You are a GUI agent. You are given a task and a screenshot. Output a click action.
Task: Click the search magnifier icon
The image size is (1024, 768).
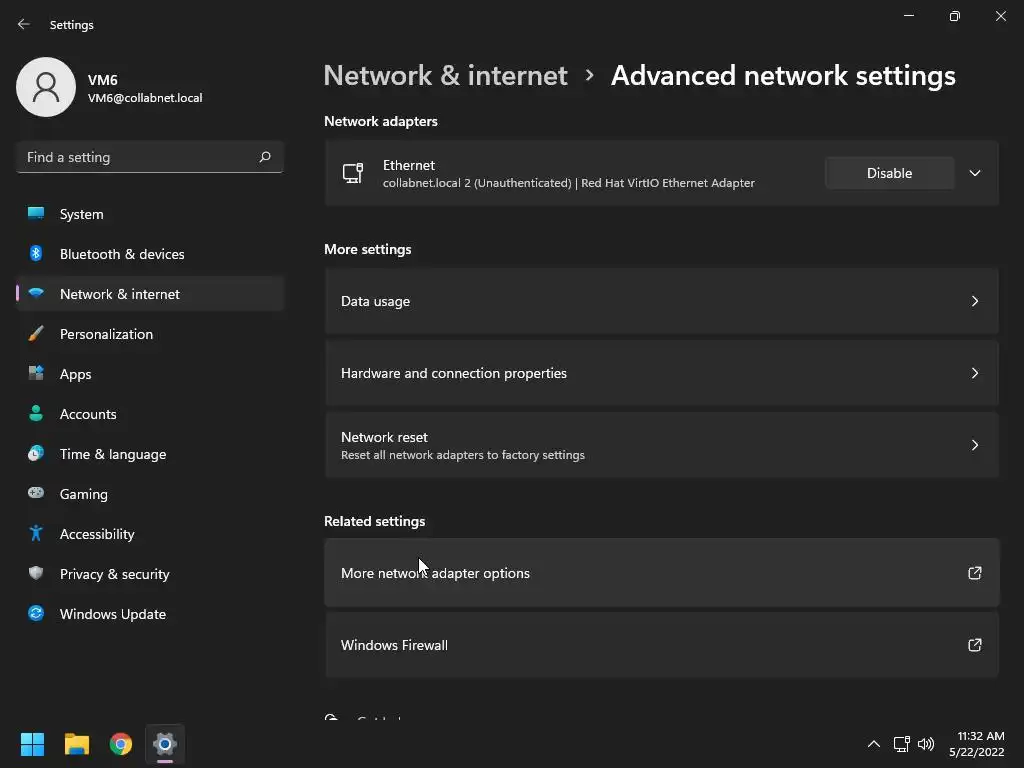(265, 157)
